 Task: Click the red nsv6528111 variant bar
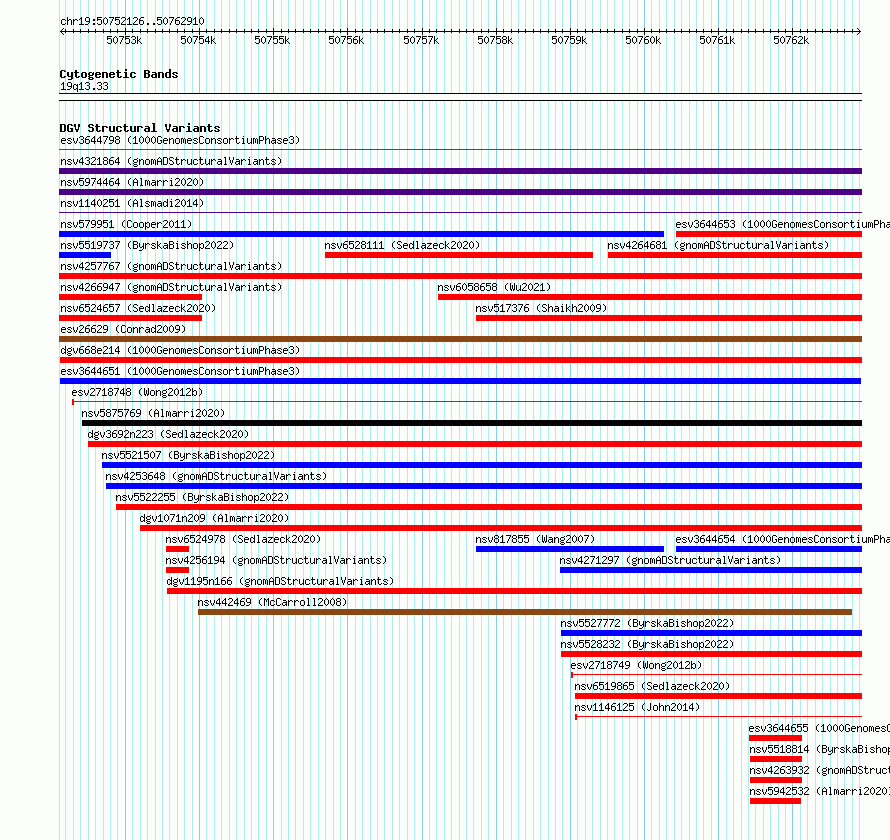pos(459,255)
